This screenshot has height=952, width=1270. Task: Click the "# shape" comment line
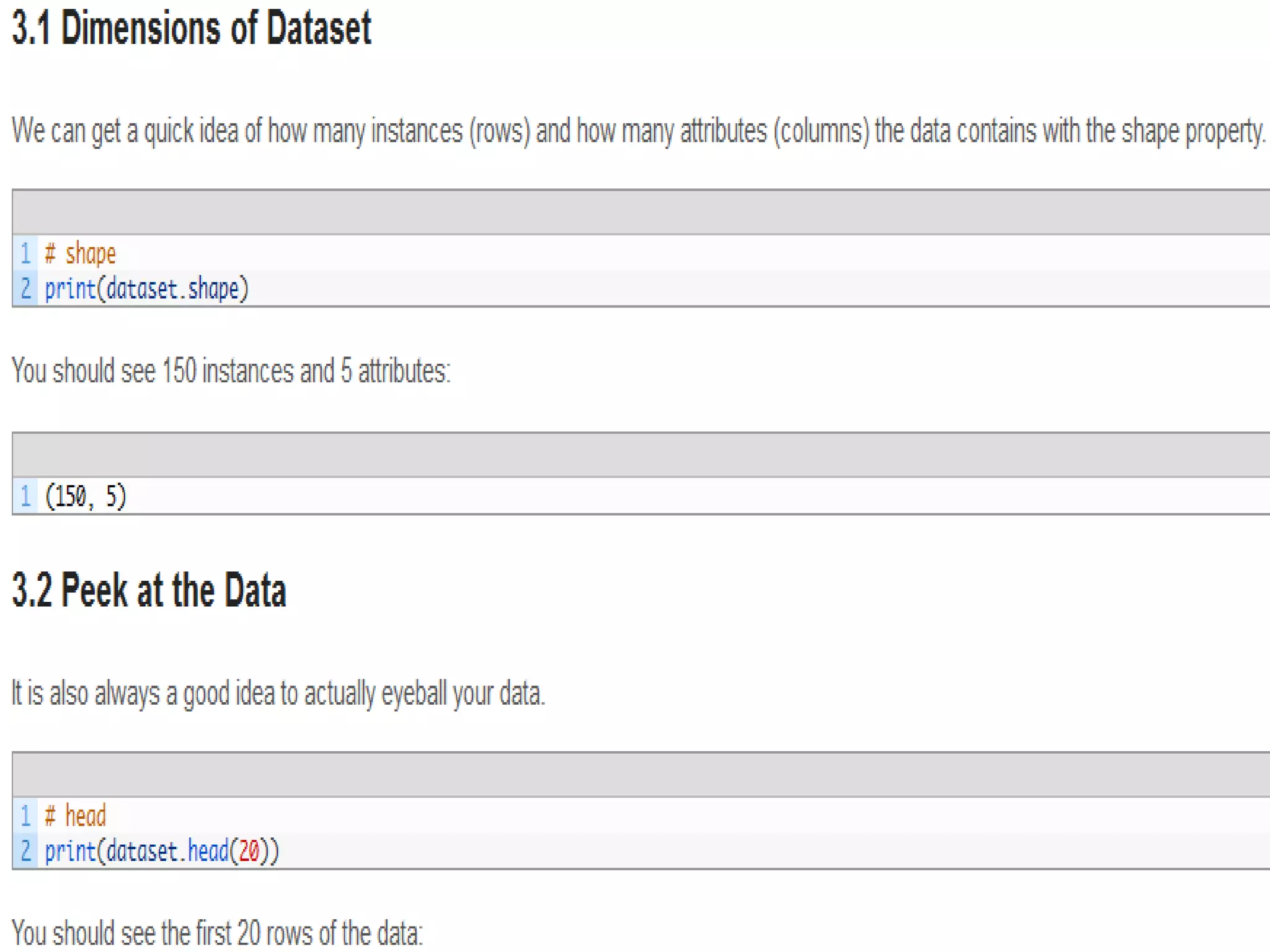(81, 253)
